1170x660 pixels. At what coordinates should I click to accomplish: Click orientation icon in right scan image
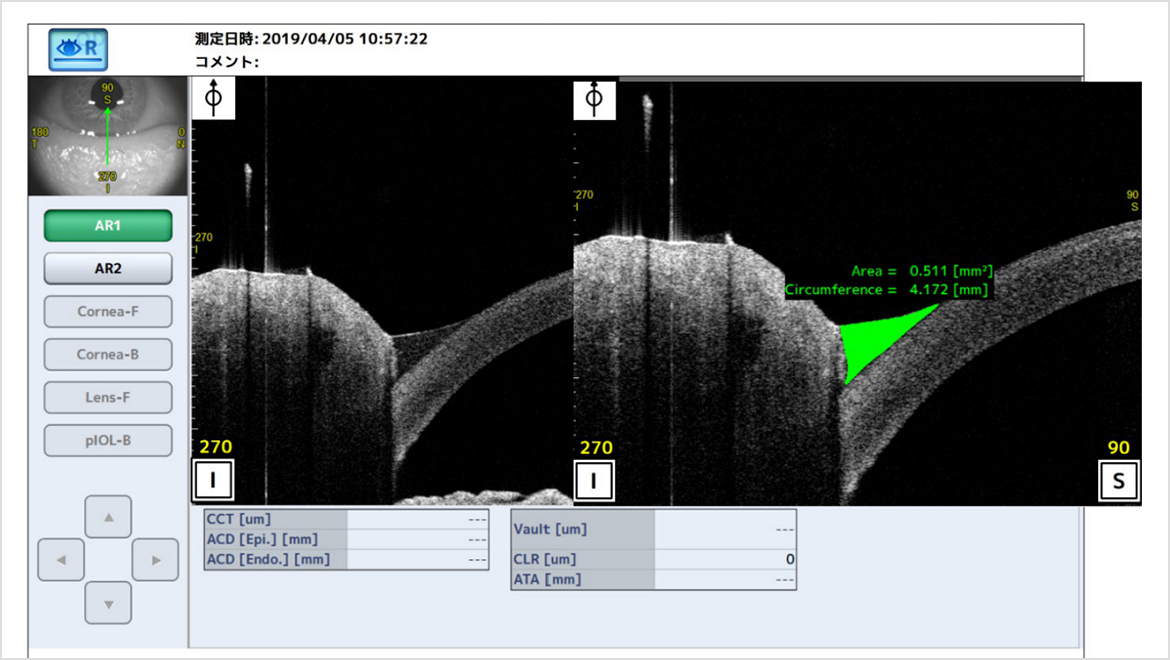[594, 99]
